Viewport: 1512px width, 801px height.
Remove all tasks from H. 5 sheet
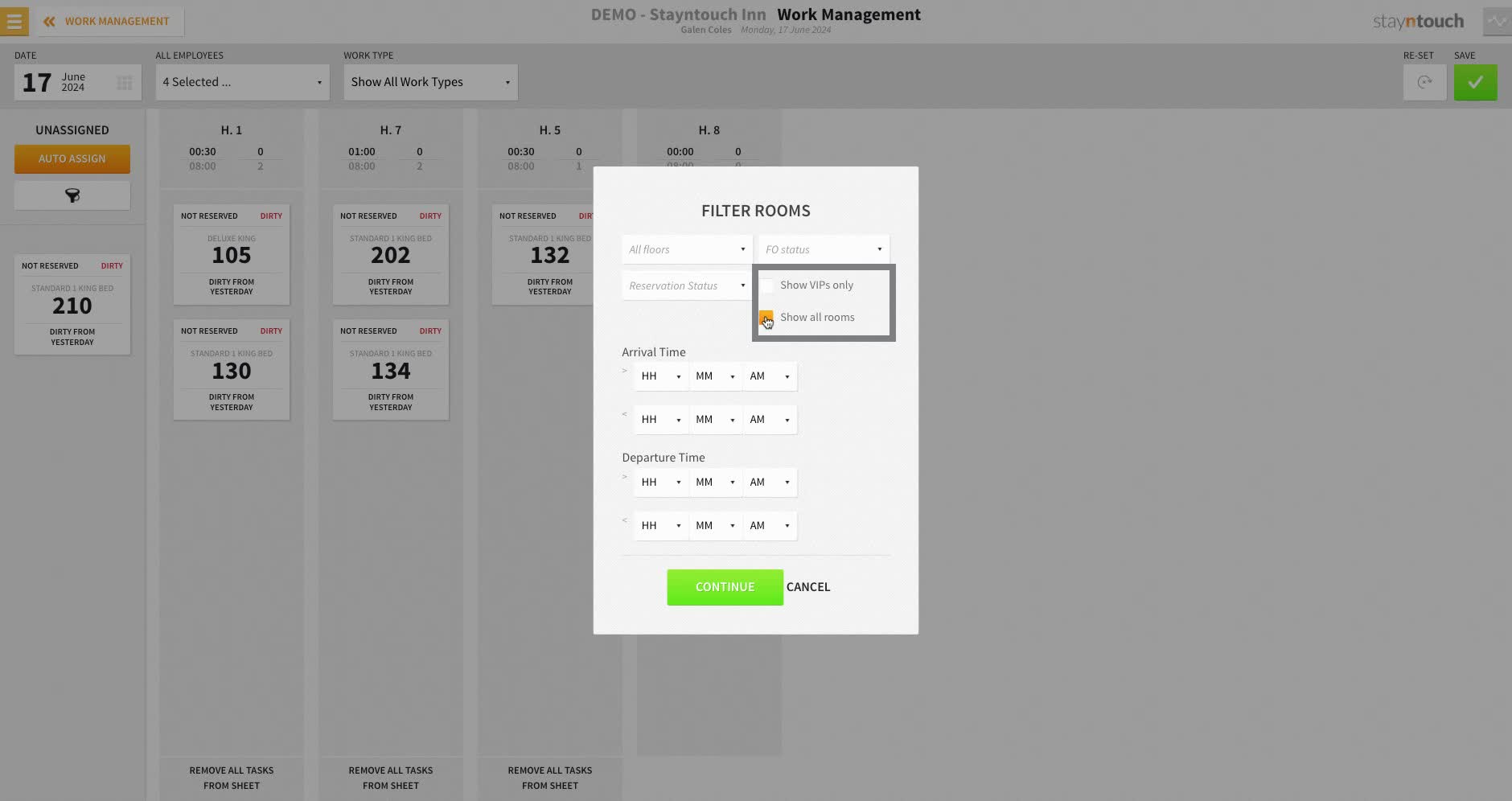click(x=550, y=778)
